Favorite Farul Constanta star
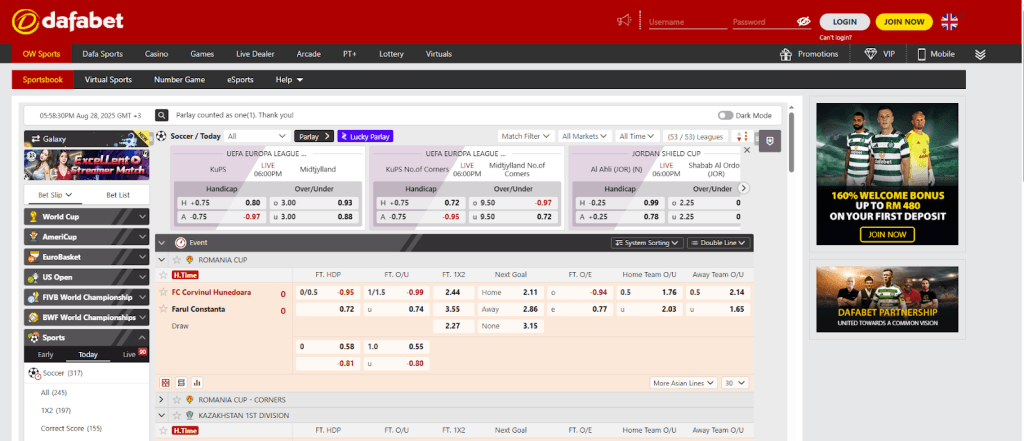This screenshot has height=441, width=1024. (x=164, y=308)
